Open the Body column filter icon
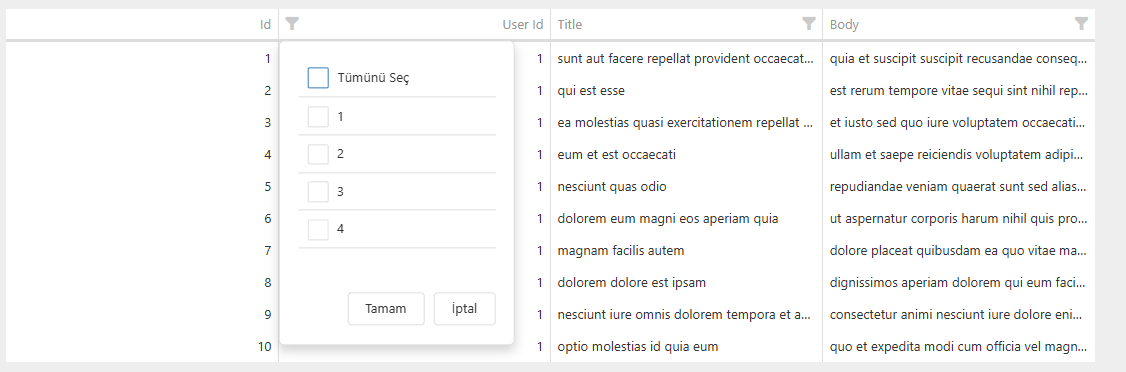Image resolution: width=1126 pixels, height=372 pixels. [x=1081, y=24]
